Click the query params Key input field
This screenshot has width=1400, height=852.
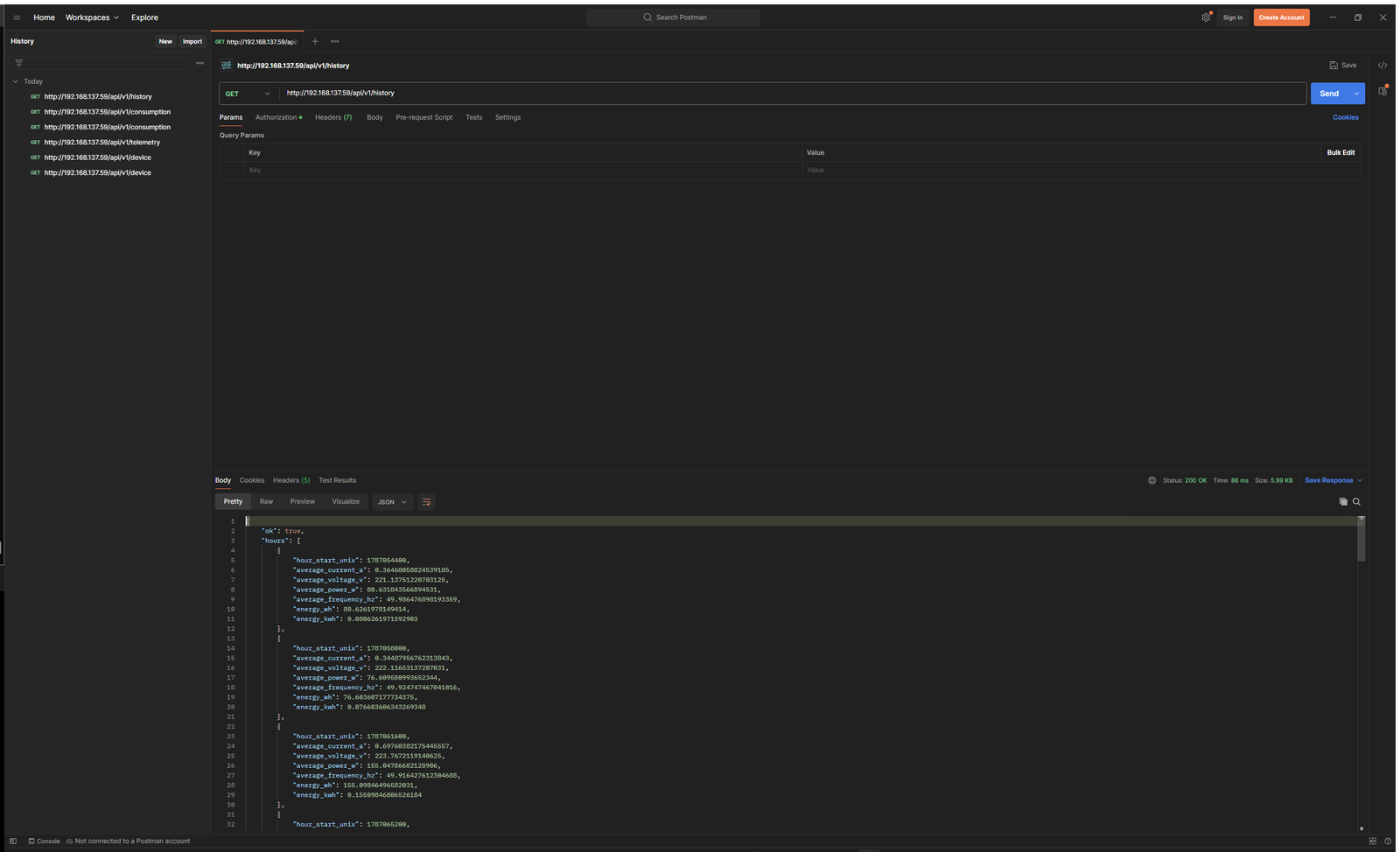522,171
